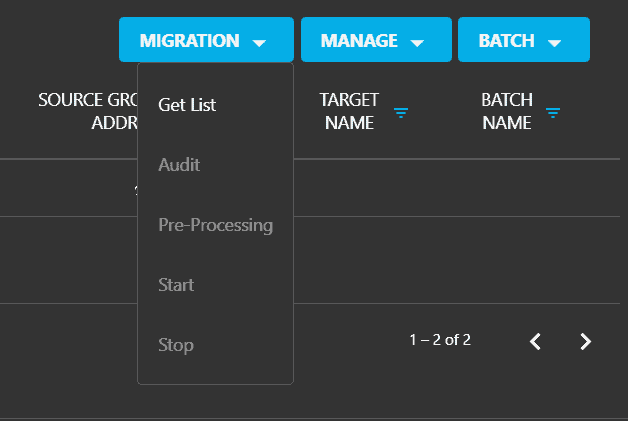Filter the Batch Name column
This screenshot has width=628, height=421.
click(x=553, y=112)
